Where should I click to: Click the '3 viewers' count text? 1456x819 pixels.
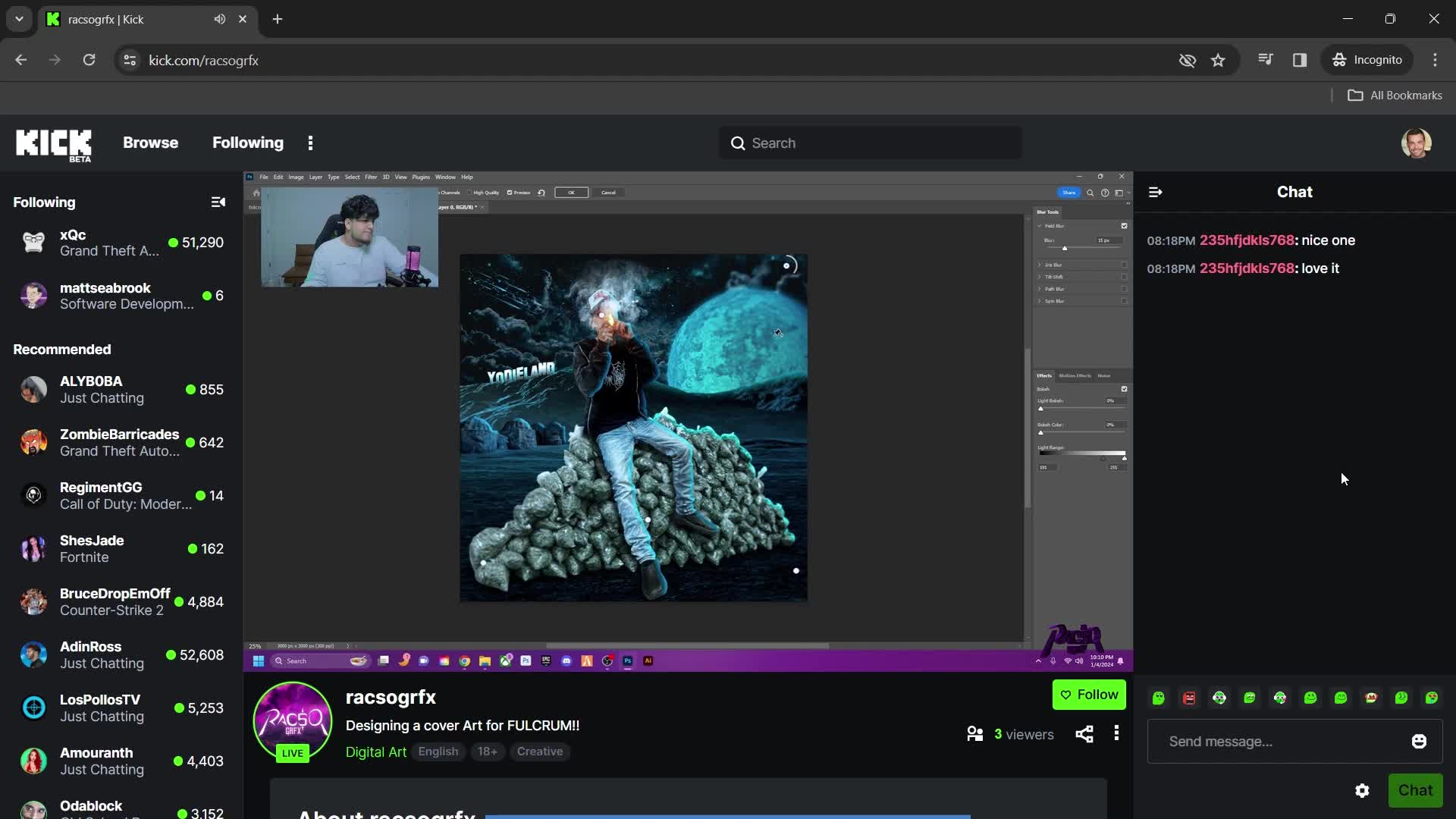coord(1024,735)
